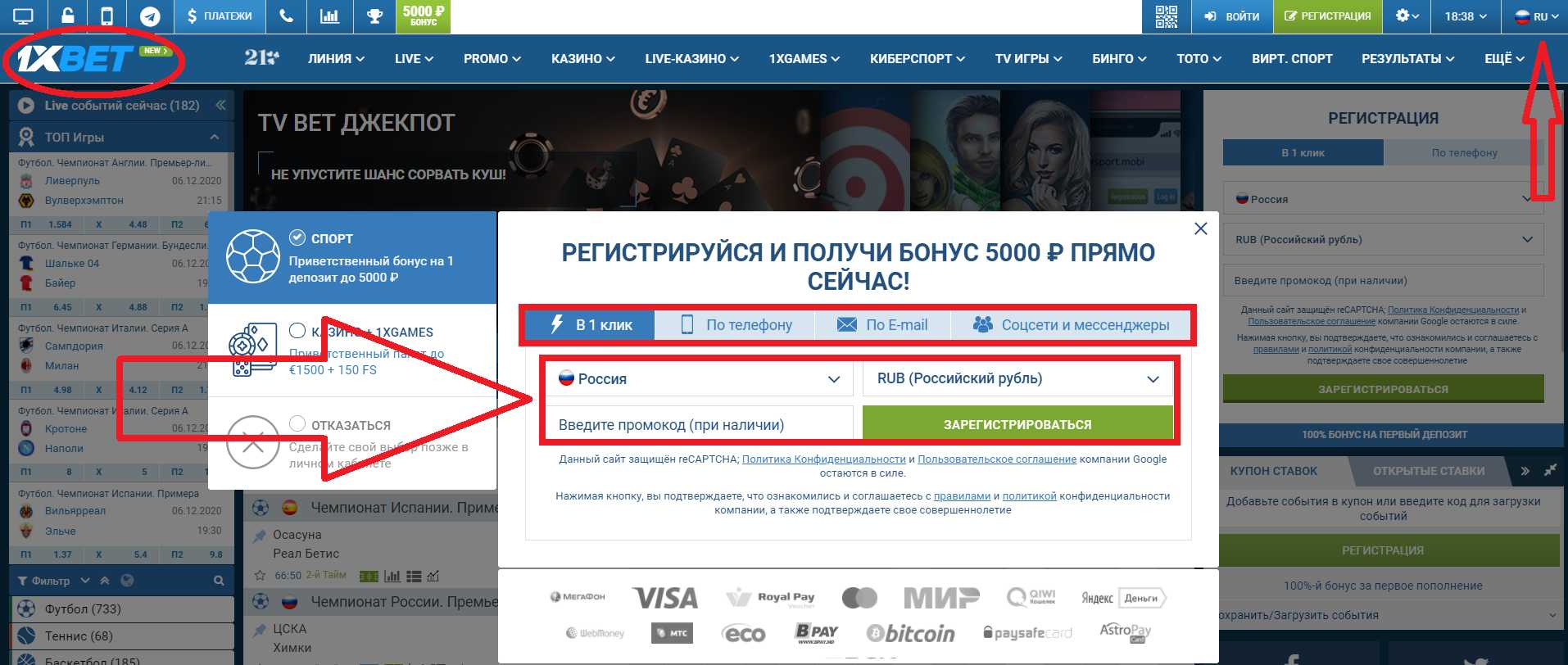
Task: Open Политика Конфиденциальности link in popup
Action: pyautogui.click(x=823, y=459)
